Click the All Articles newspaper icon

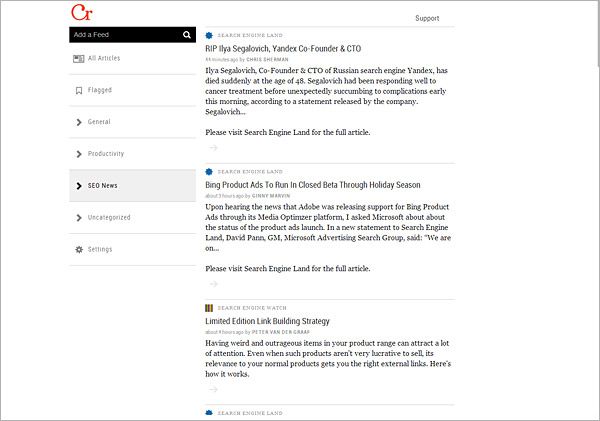79,59
